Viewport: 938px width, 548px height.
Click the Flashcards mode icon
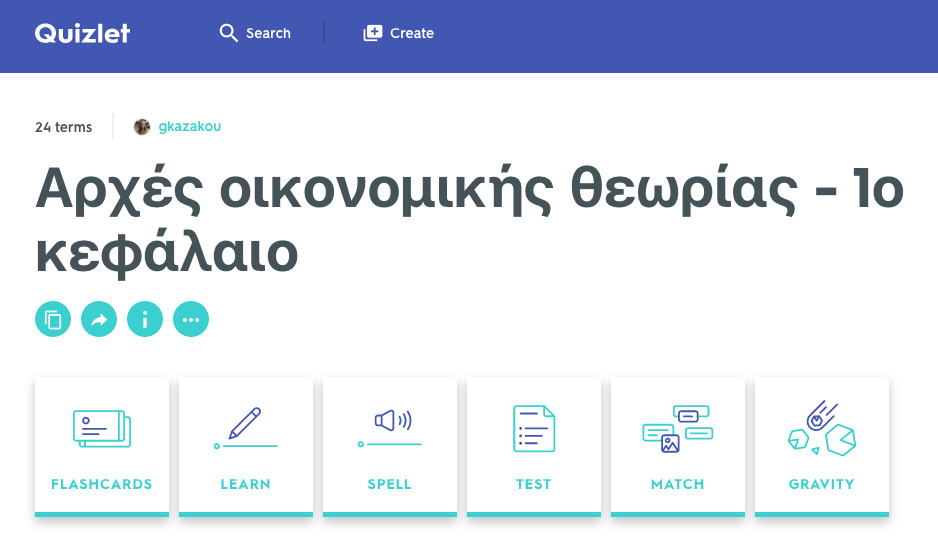102,428
